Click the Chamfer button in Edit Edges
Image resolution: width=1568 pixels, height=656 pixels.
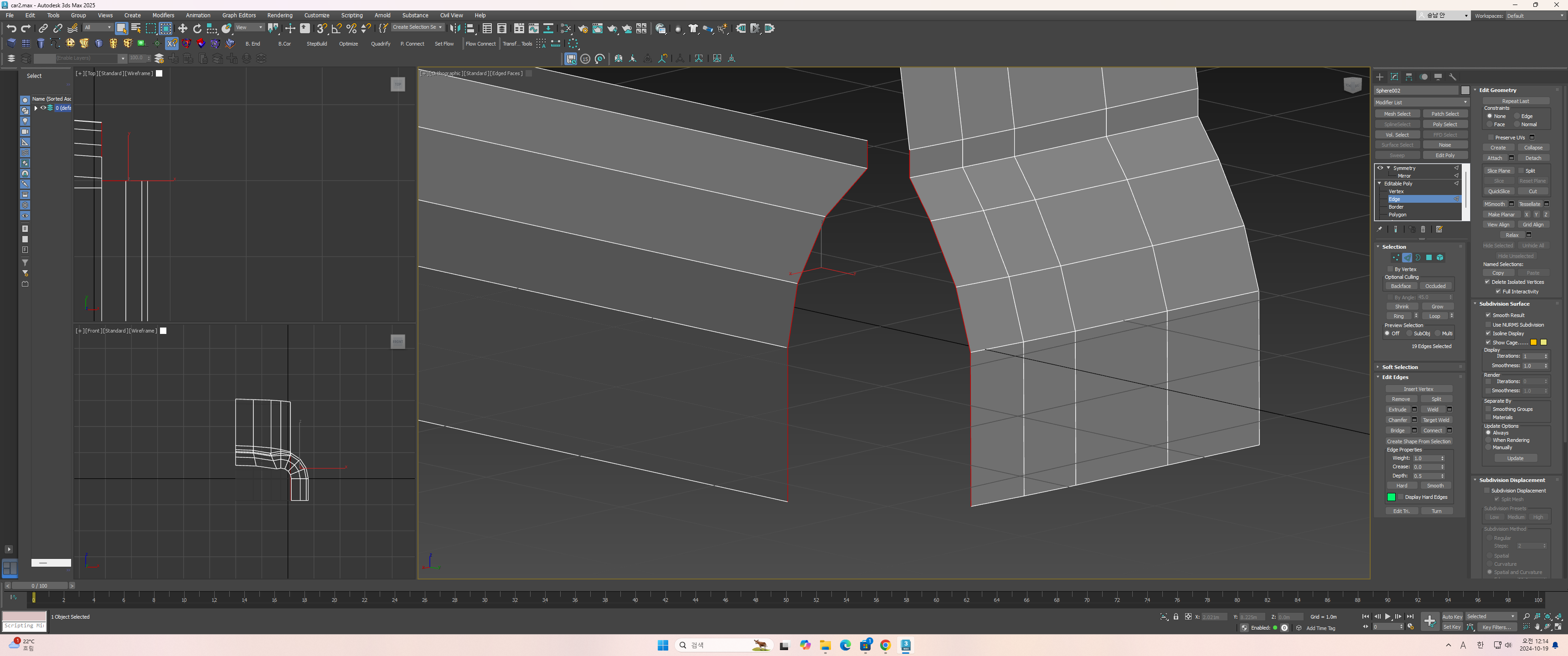(x=1398, y=420)
